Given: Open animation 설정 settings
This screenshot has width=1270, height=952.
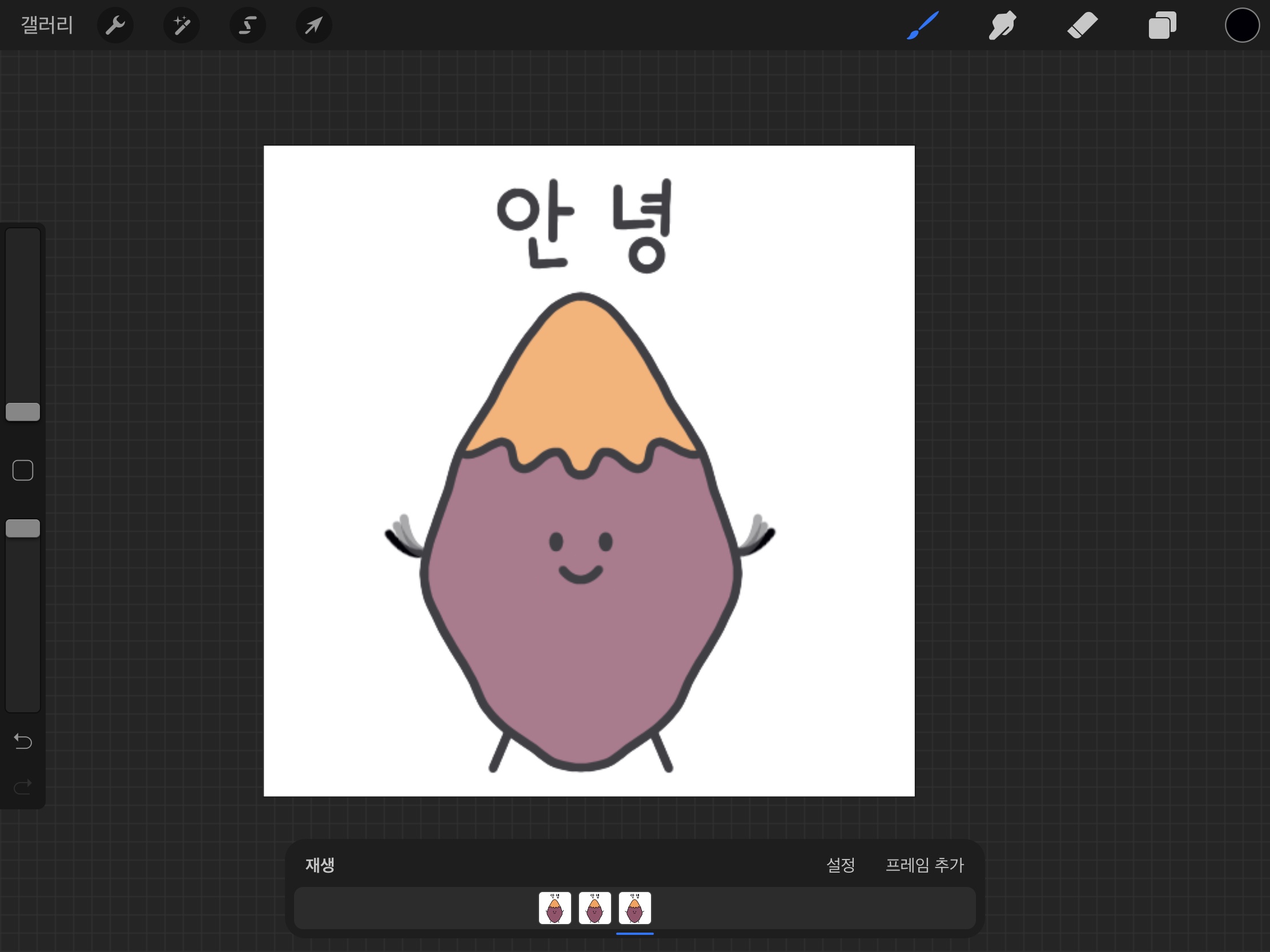Looking at the screenshot, I should point(841,865).
